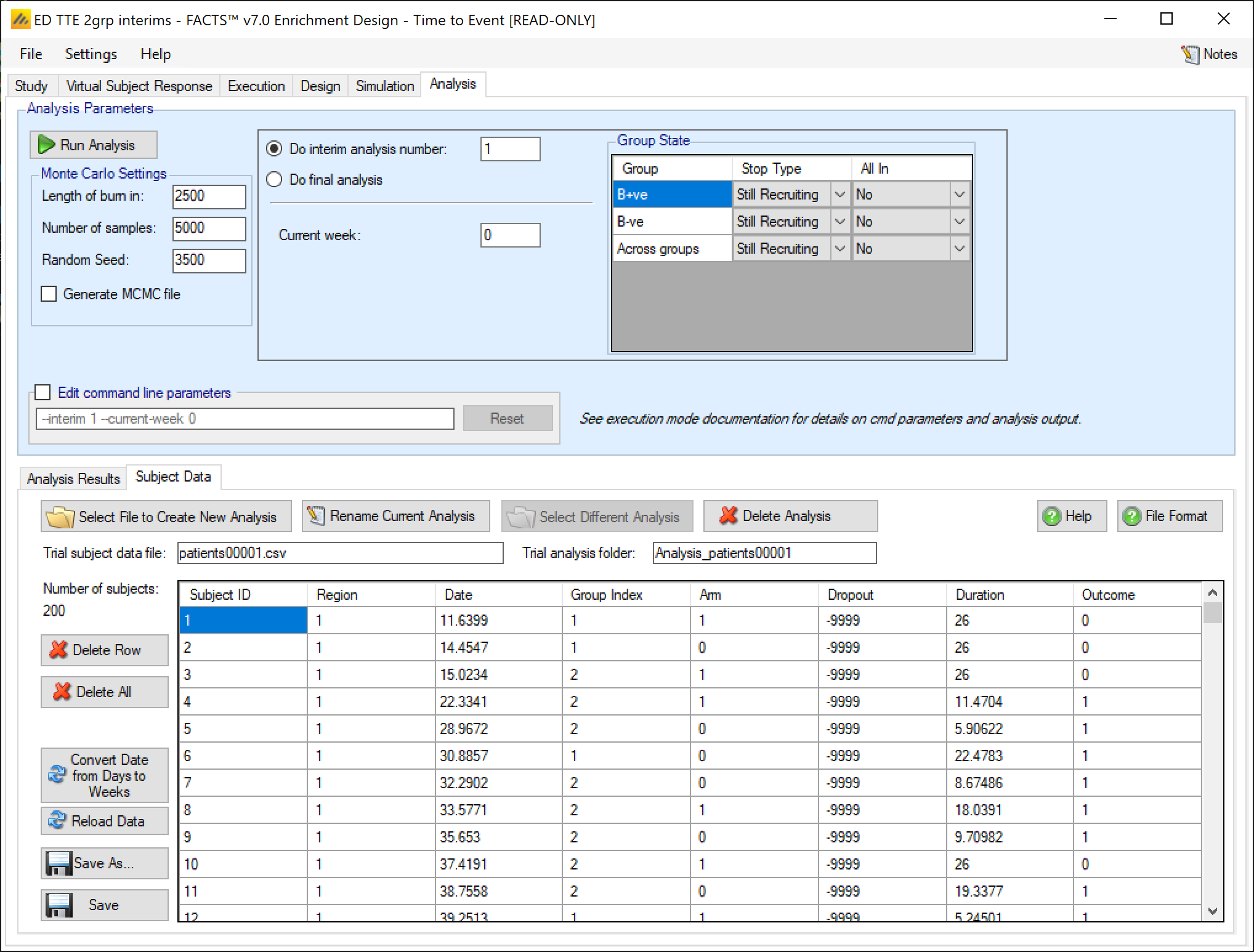Open the B-ve All In dropdown
Image resolution: width=1254 pixels, height=952 pixels.
pos(959,222)
